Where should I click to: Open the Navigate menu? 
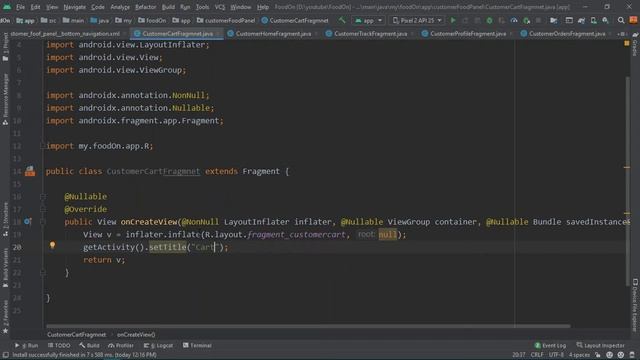pos(75,7)
